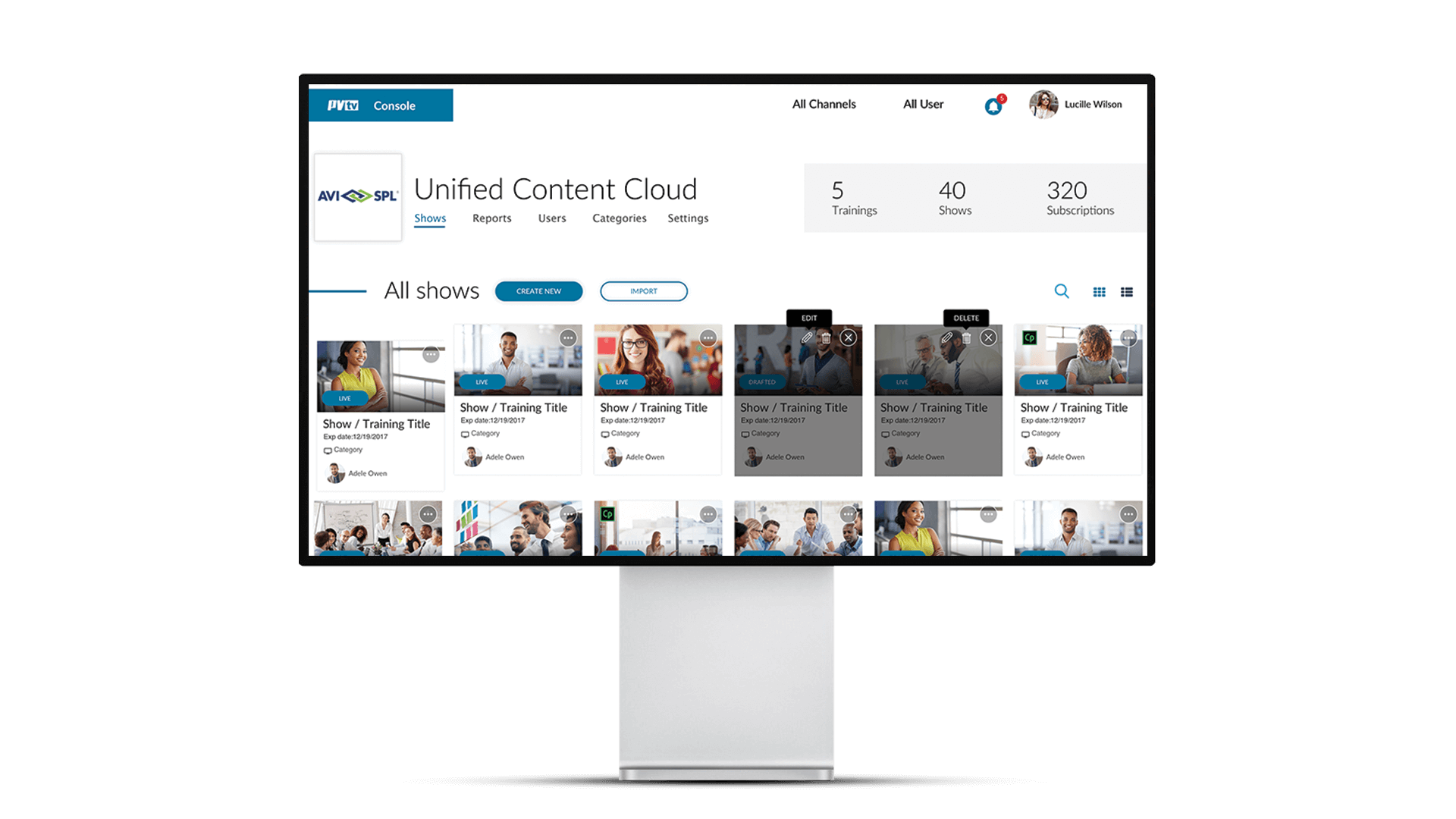Viewport: 1456px width, 819px height.
Task: Open the three-dot menu on the bottom-row white-shirt man card
Action: click(1128, 514)
